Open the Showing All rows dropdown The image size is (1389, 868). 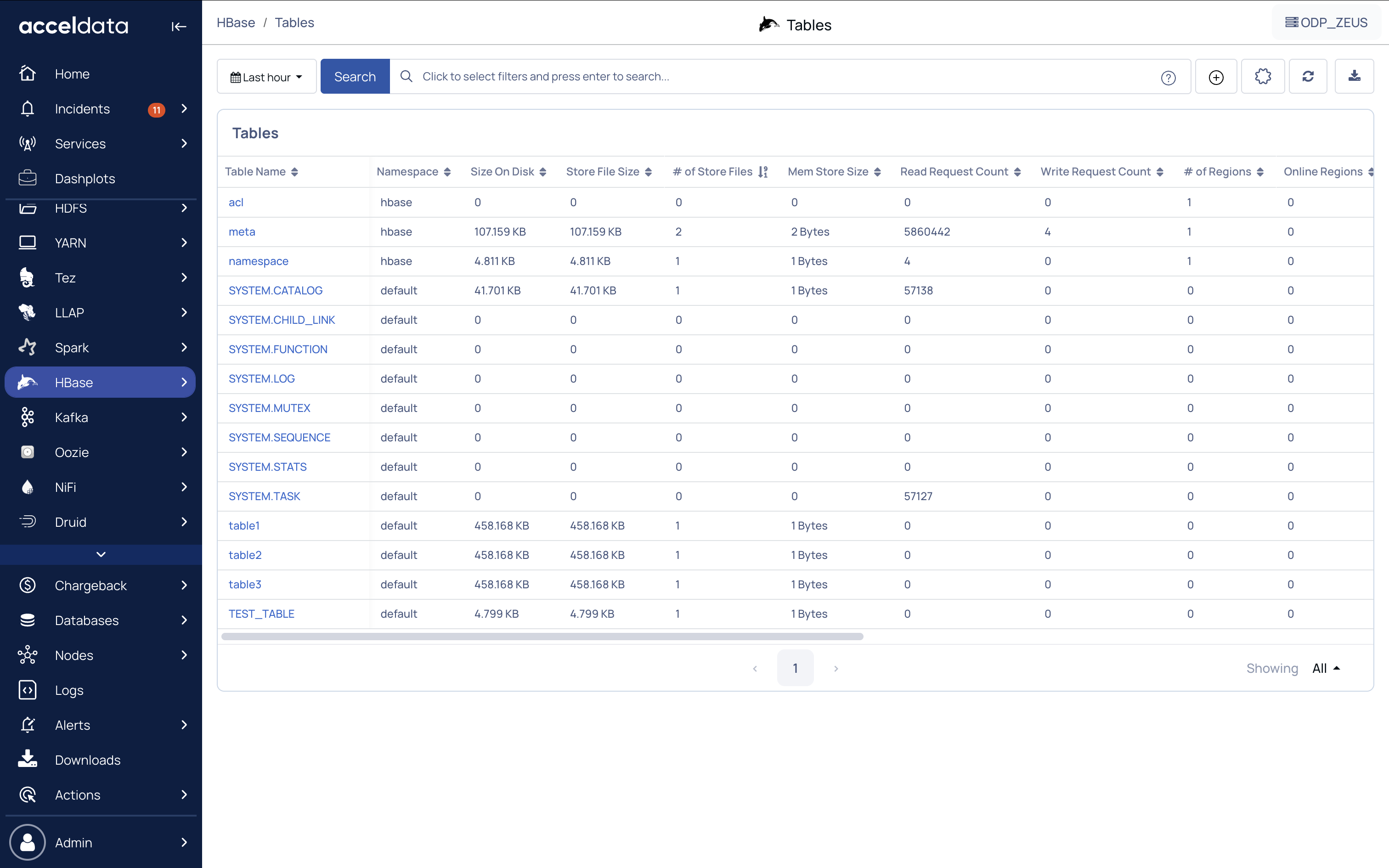(1325, 668)
